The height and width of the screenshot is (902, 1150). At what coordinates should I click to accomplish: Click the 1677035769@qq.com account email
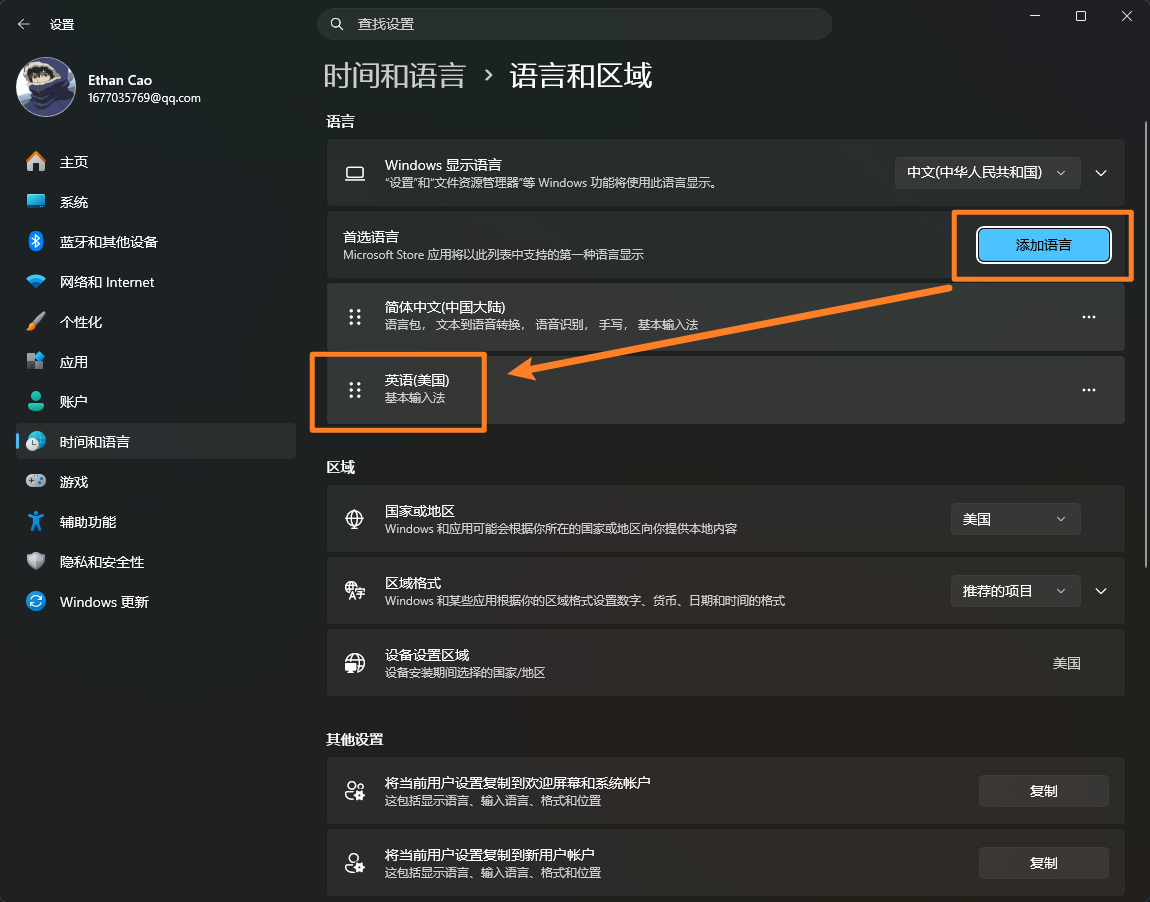pos(144,98)
